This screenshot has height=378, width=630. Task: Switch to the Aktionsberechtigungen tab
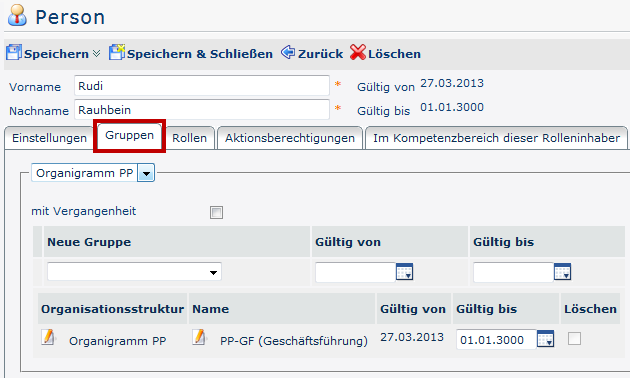pyautogui.click(x=290, y=138)
